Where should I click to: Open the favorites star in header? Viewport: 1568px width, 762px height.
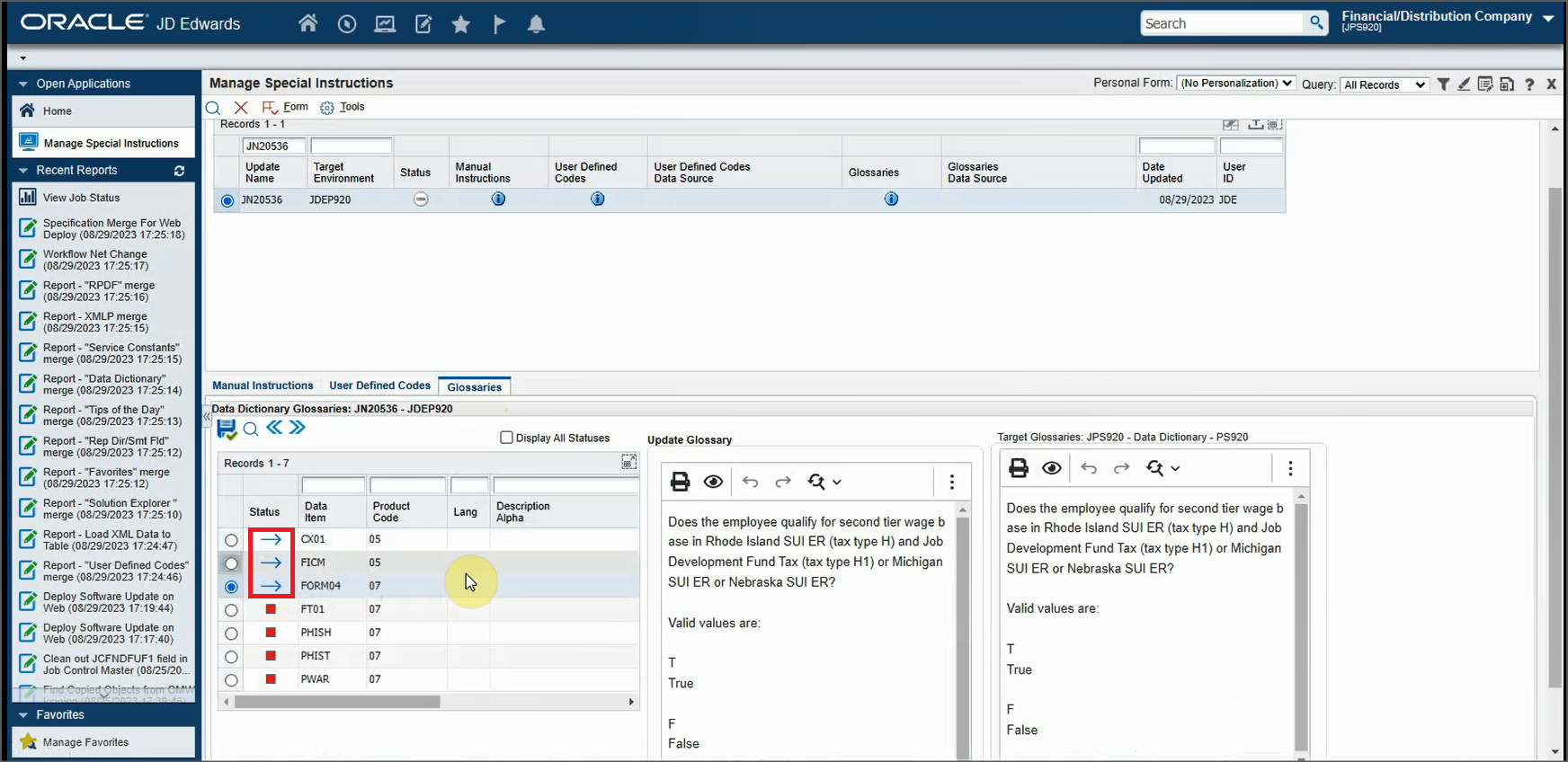click(461, 24)
